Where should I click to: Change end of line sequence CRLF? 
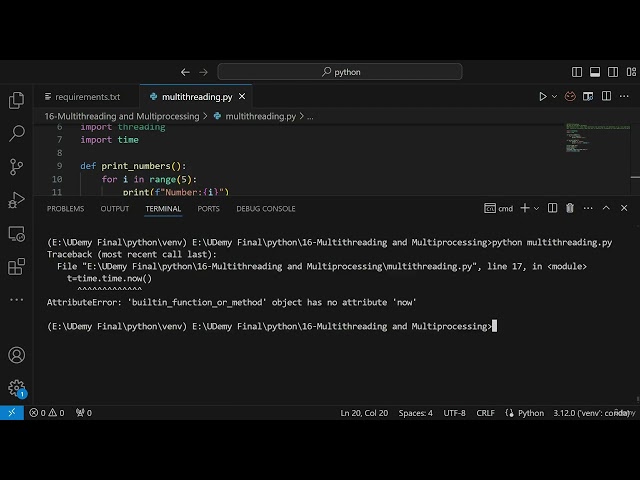tap(485, 413)
